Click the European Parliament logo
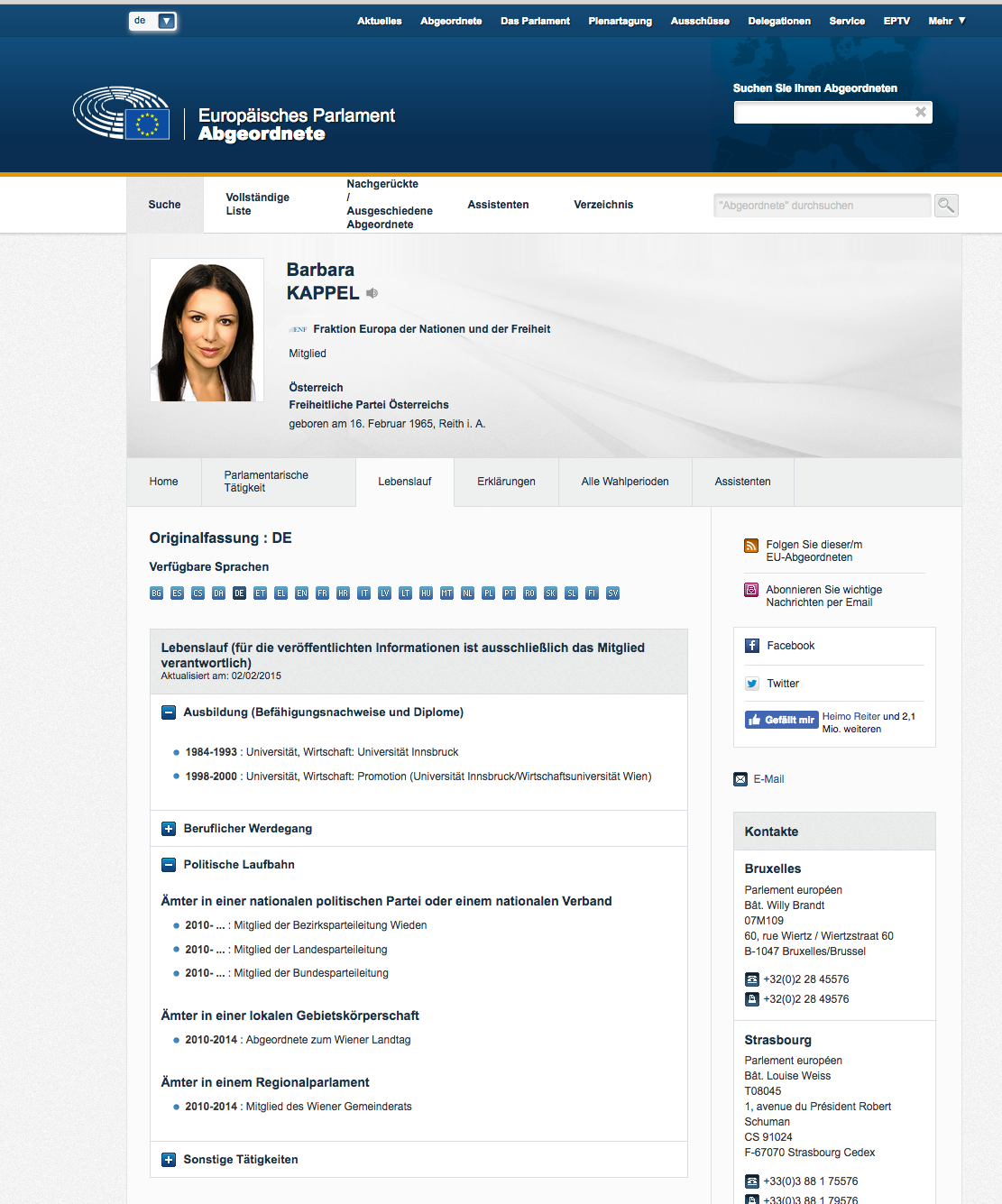Viewport: 1002px width, 1204px height. pyautogui.click(x=122, y=114)
